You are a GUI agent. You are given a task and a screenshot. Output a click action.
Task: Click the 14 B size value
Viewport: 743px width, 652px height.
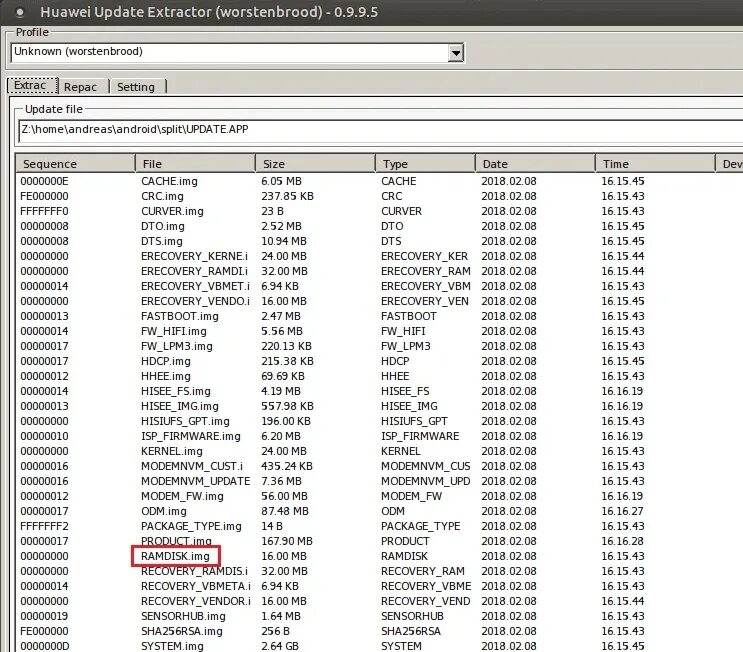tap(272, 526)
